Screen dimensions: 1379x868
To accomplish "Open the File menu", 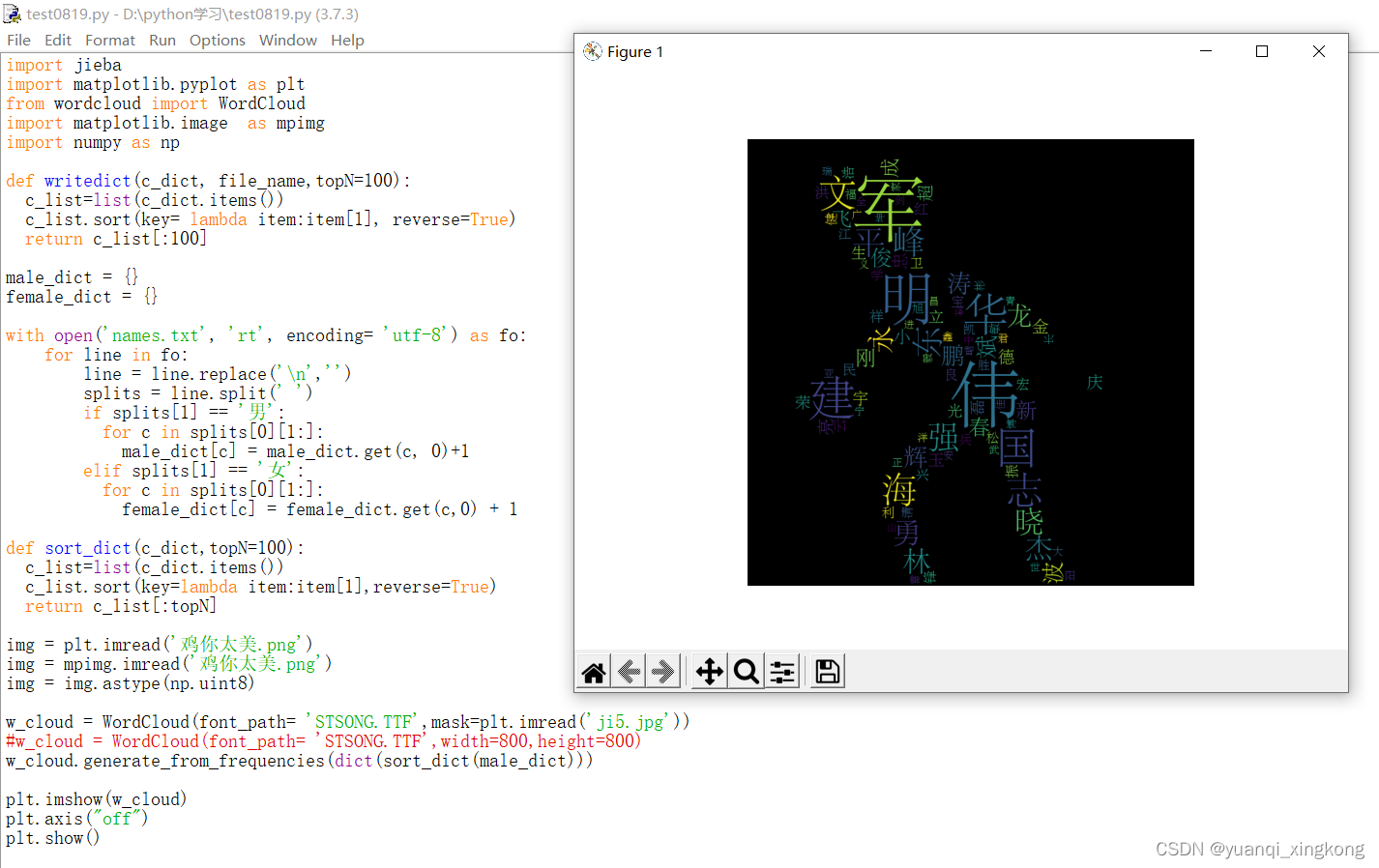I will (18, 41).
